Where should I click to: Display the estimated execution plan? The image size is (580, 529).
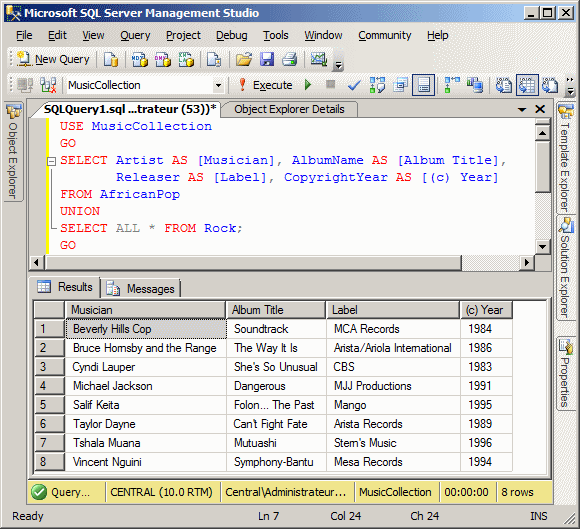(377, 85)
